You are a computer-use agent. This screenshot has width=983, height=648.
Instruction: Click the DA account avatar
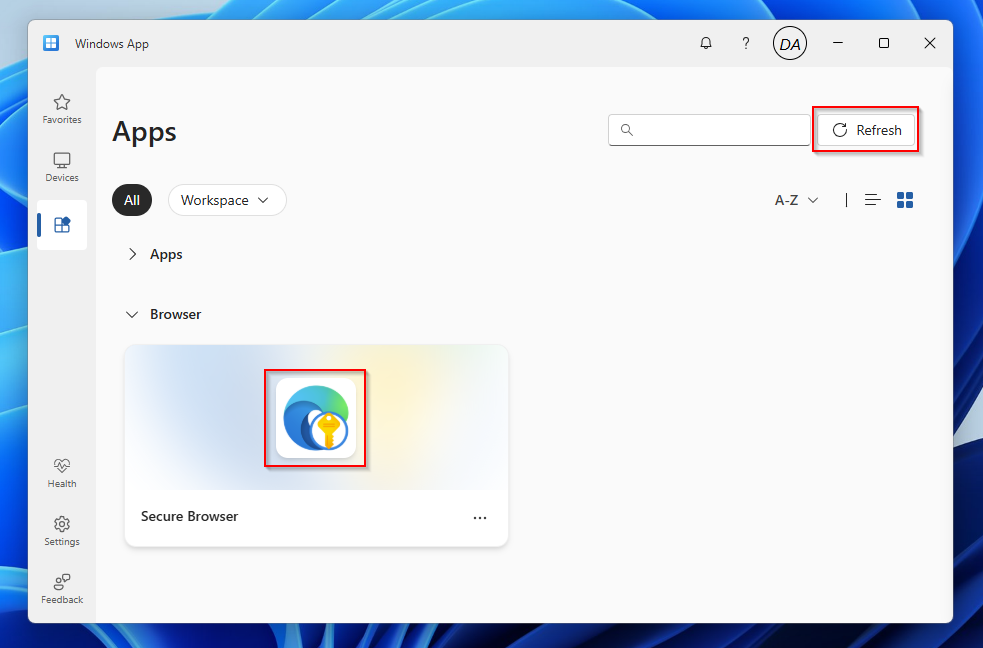click(x=789, y=44)
